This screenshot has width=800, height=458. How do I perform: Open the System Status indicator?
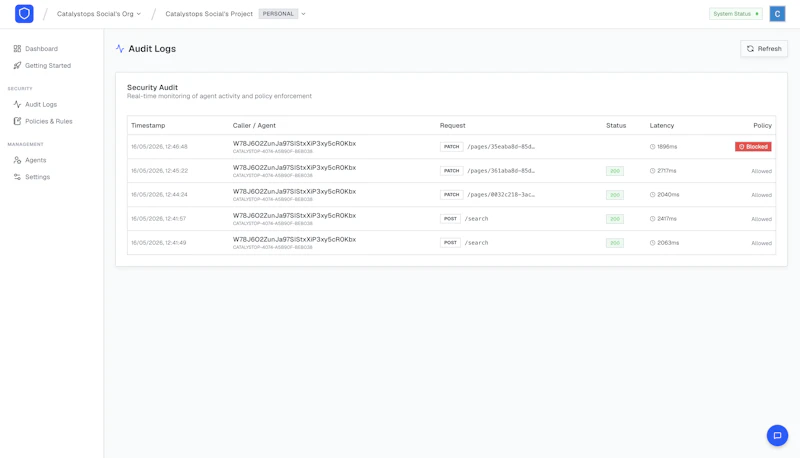(x=735, y=14)
